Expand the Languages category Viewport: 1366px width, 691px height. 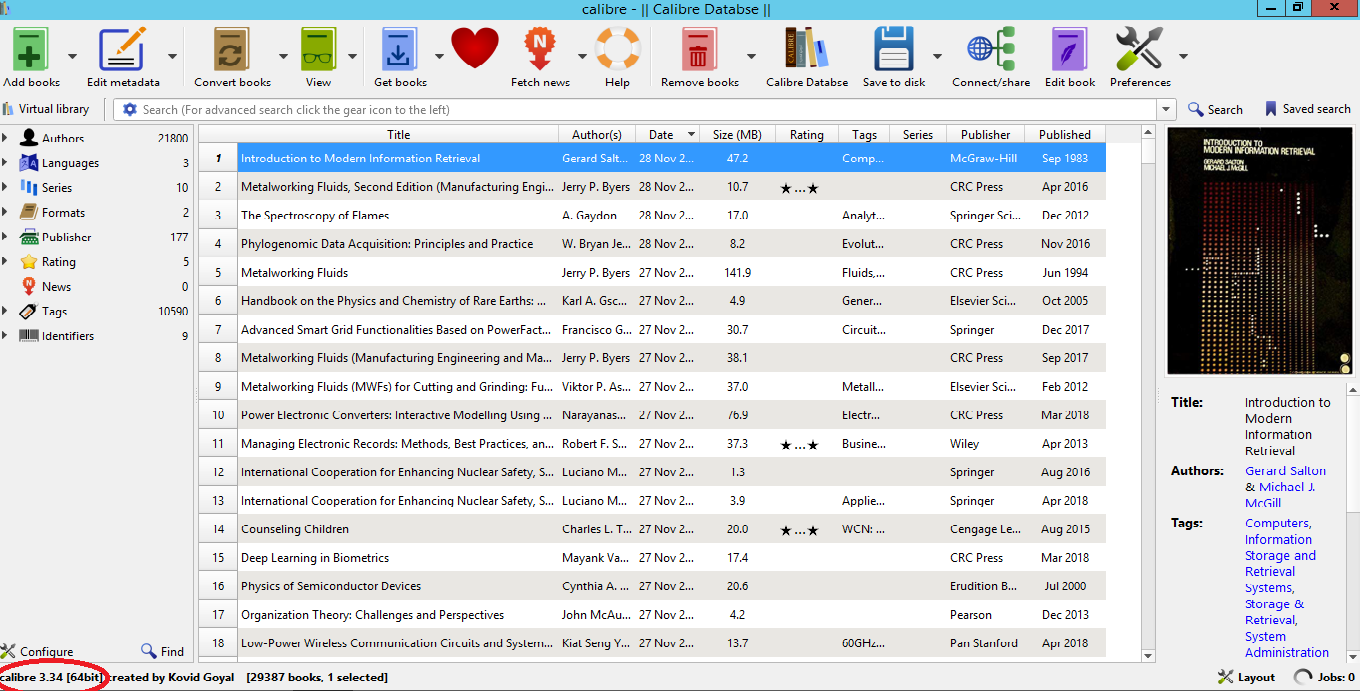(x=5, y=163)
